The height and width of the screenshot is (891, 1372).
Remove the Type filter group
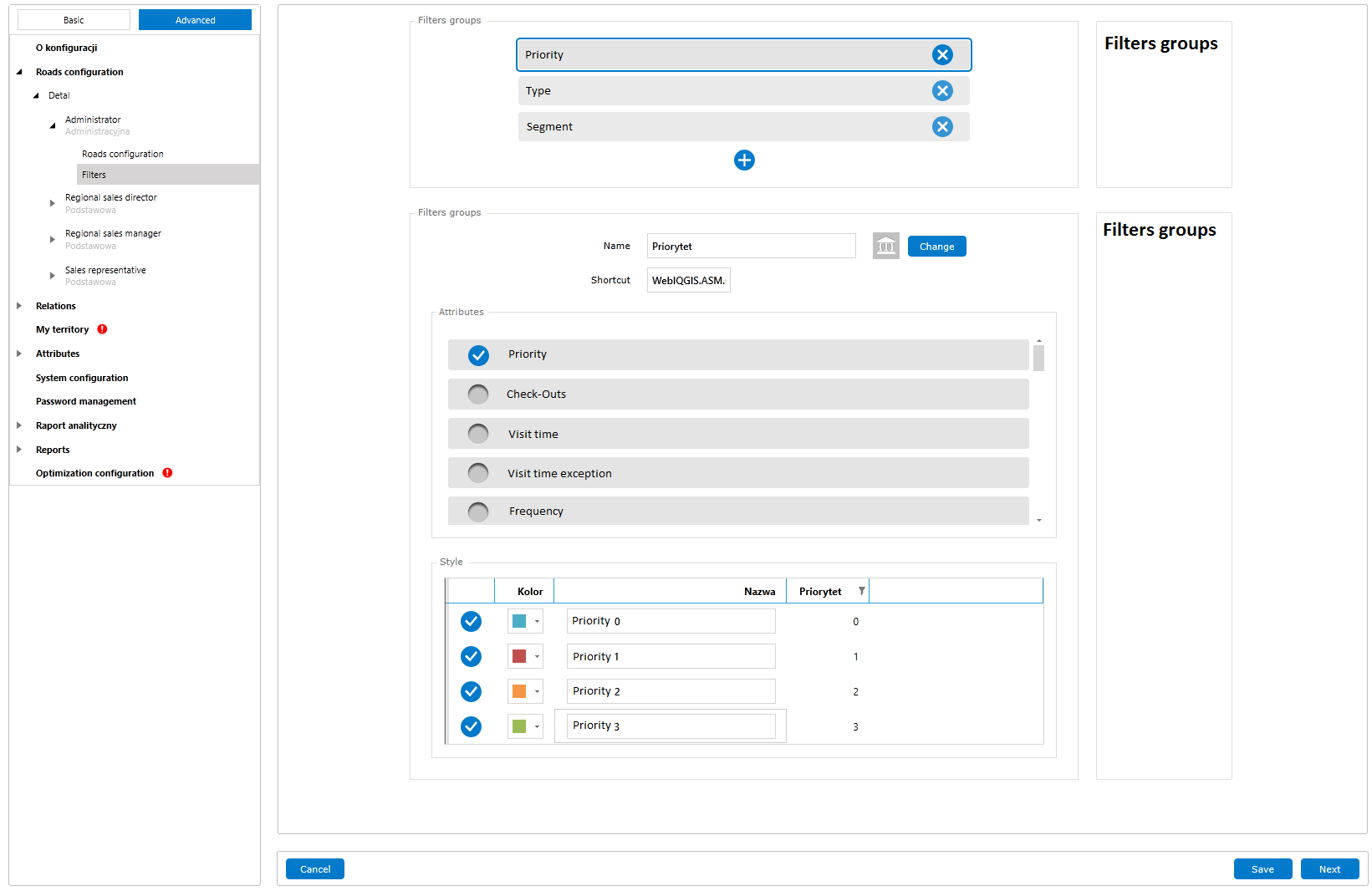tap(942, 91)
